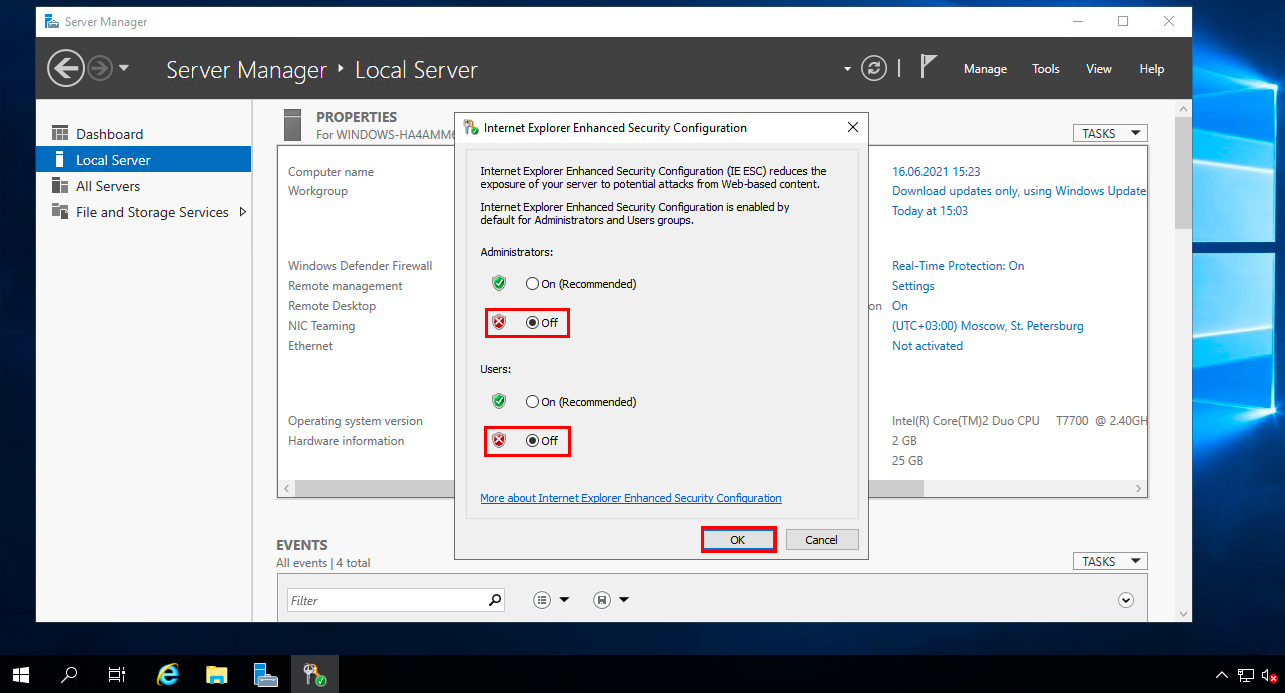The image size is (1285, 693).
Task: Select On (Recommended) for Users
Action: click(x=581, y=402)
